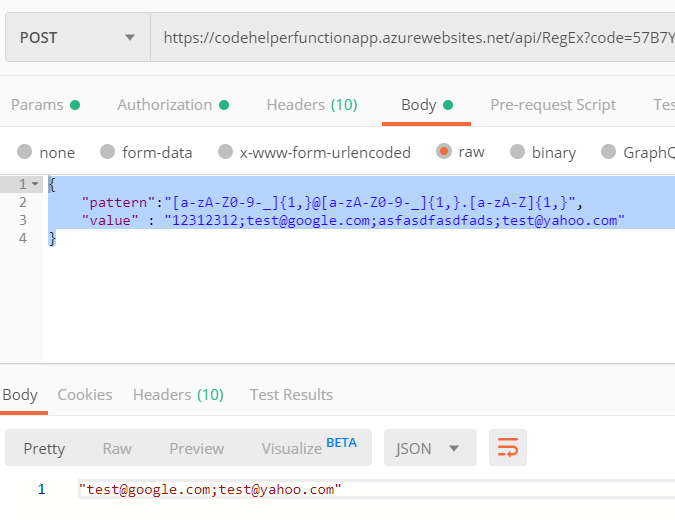Open the POST method dropdown
The image size is (675, 520).
coord(78,37)
